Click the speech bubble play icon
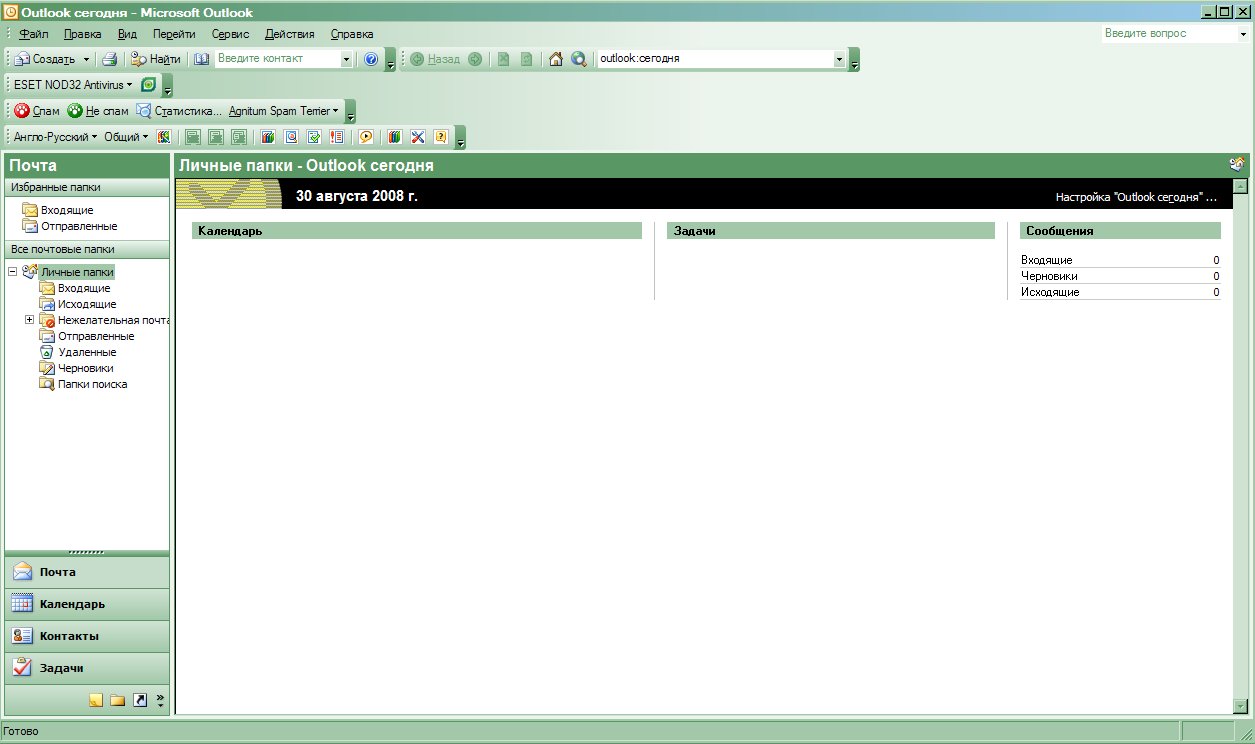 pos(366,137)
